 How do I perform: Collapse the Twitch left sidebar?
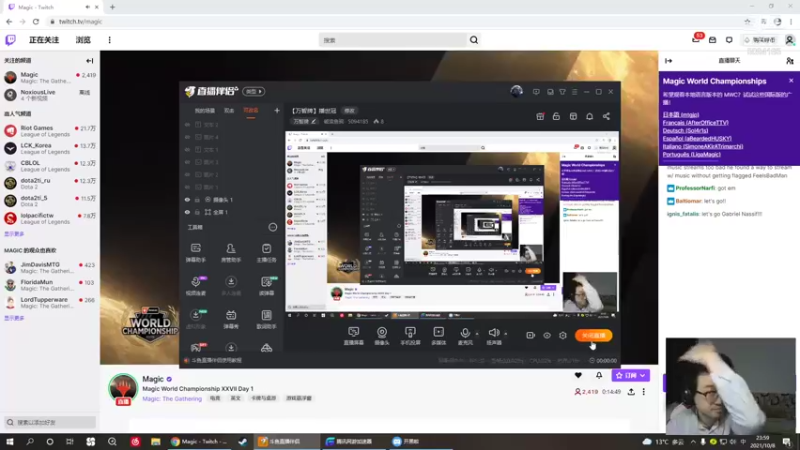tap(89, 61)
